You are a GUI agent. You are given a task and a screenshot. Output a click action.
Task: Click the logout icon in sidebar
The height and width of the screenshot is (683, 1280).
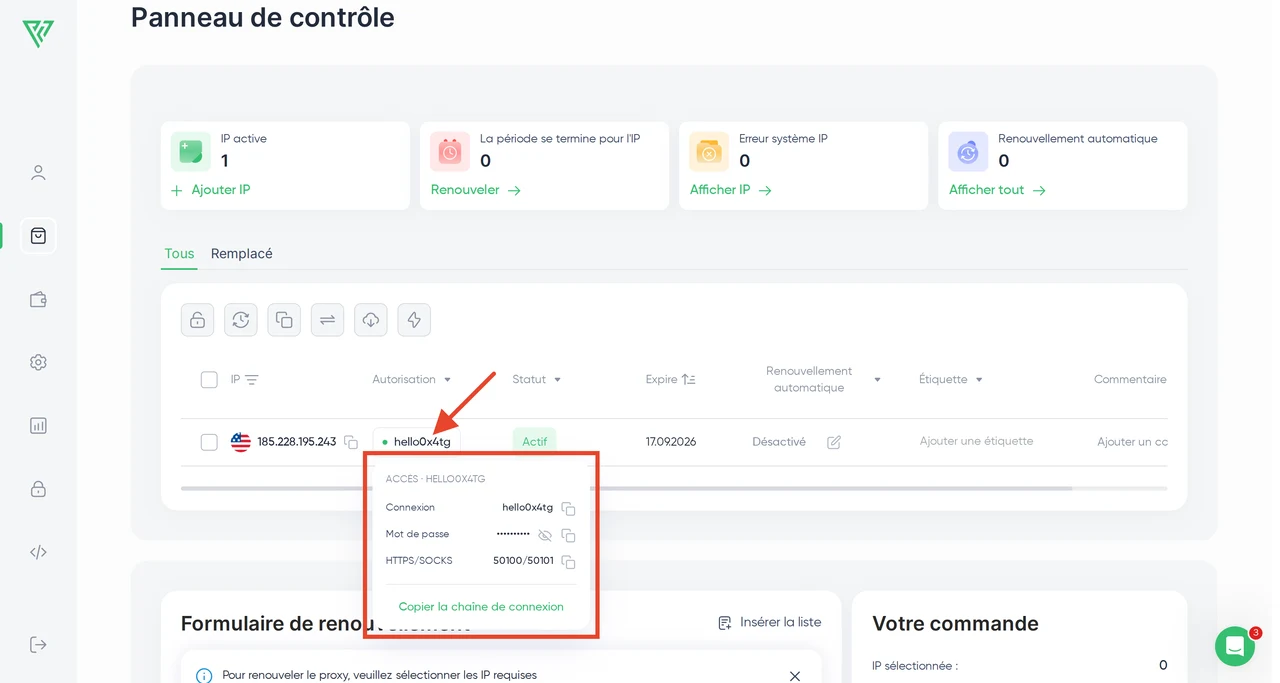(38, 644)
